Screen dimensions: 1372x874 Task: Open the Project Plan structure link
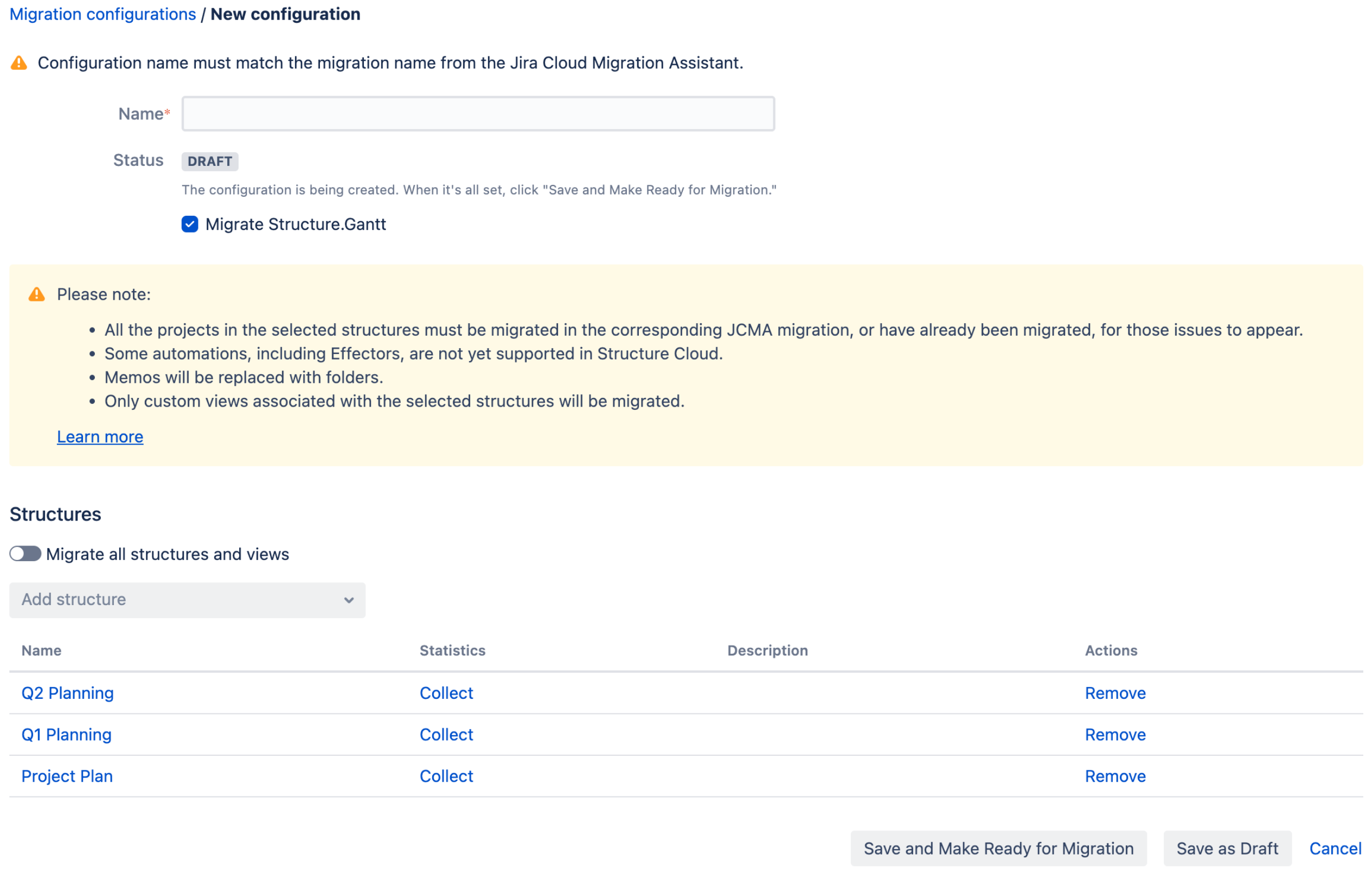(67, 776)
